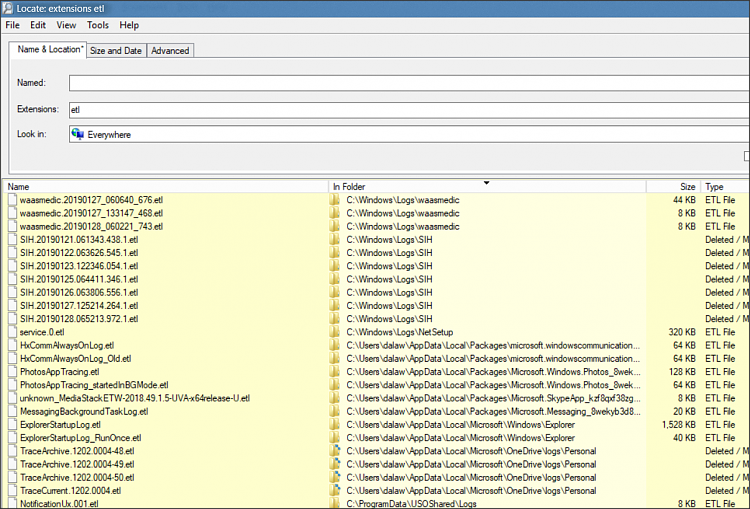Click the Named input field
The height and width of the screenshot is (509, 750).
pos(409,83)
